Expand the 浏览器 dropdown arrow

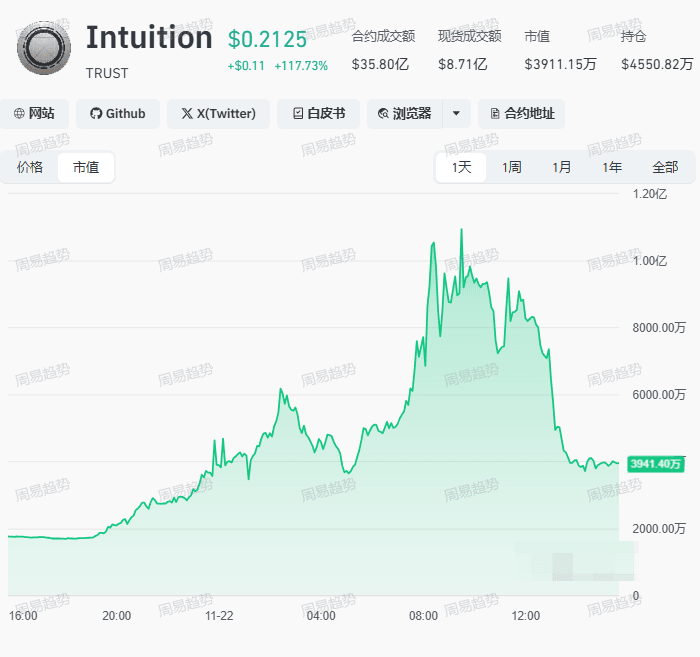click(456, 114)
